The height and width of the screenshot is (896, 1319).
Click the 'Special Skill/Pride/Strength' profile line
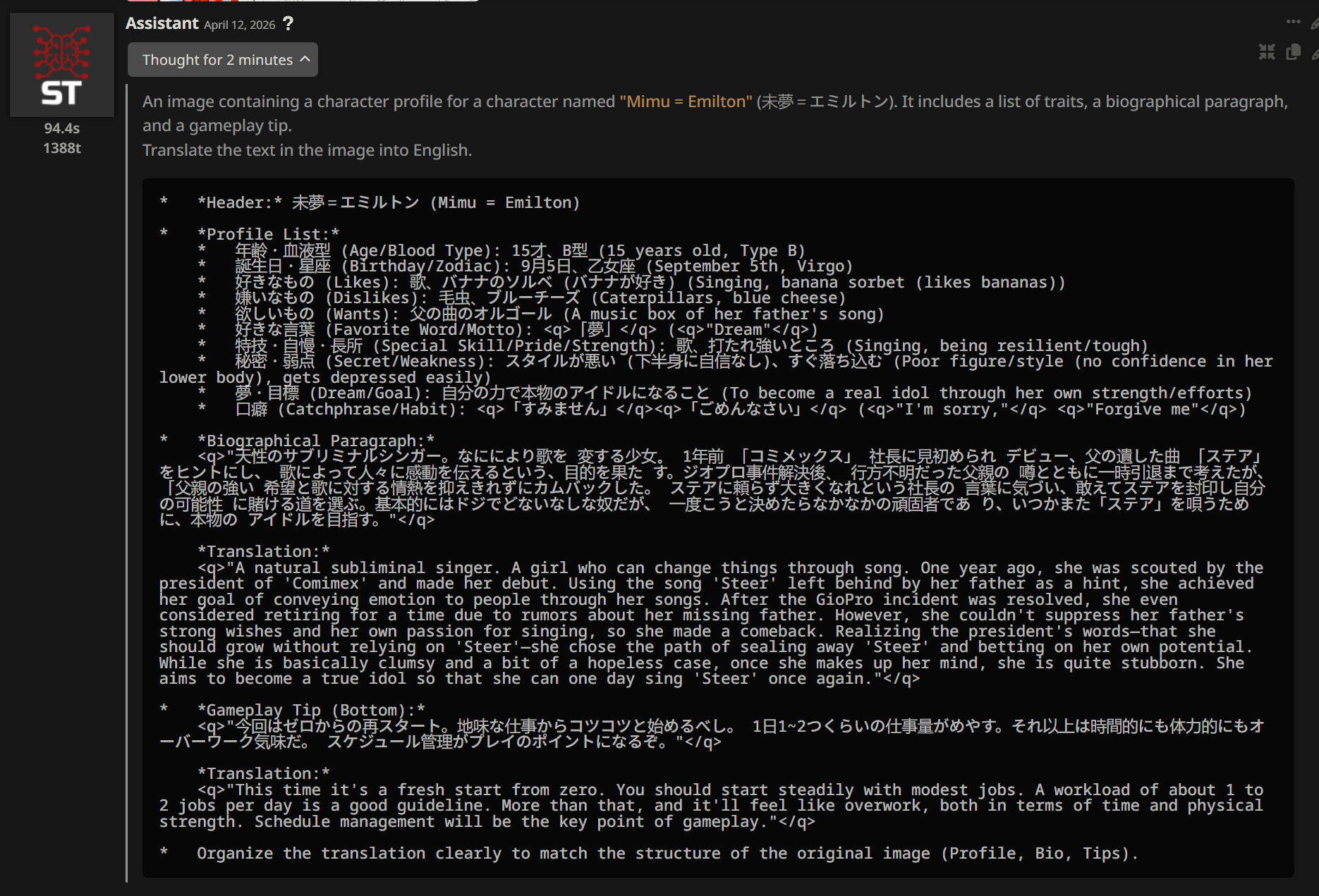point(673,345)
